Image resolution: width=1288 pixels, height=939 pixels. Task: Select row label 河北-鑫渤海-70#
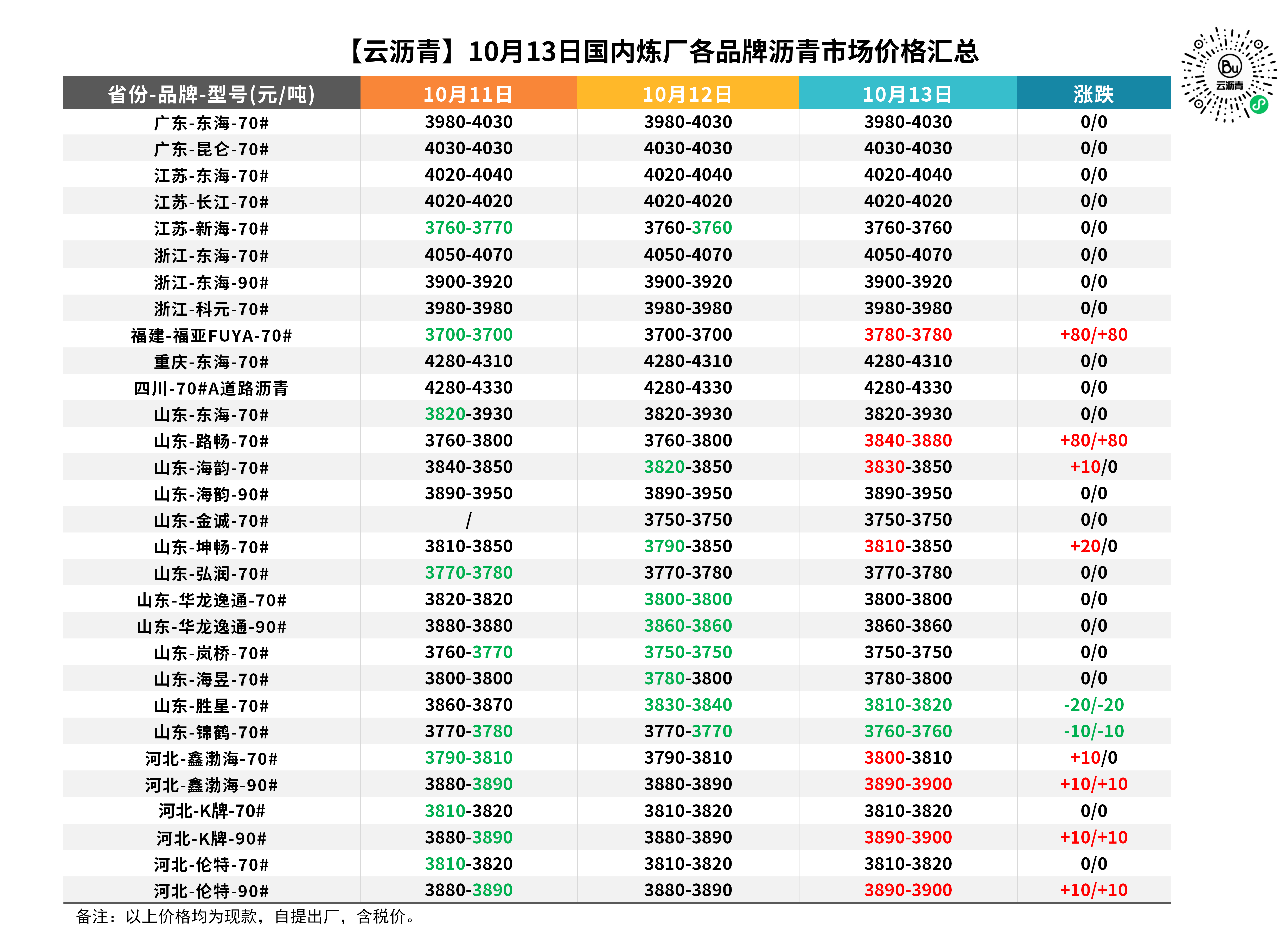coord(211,759)
